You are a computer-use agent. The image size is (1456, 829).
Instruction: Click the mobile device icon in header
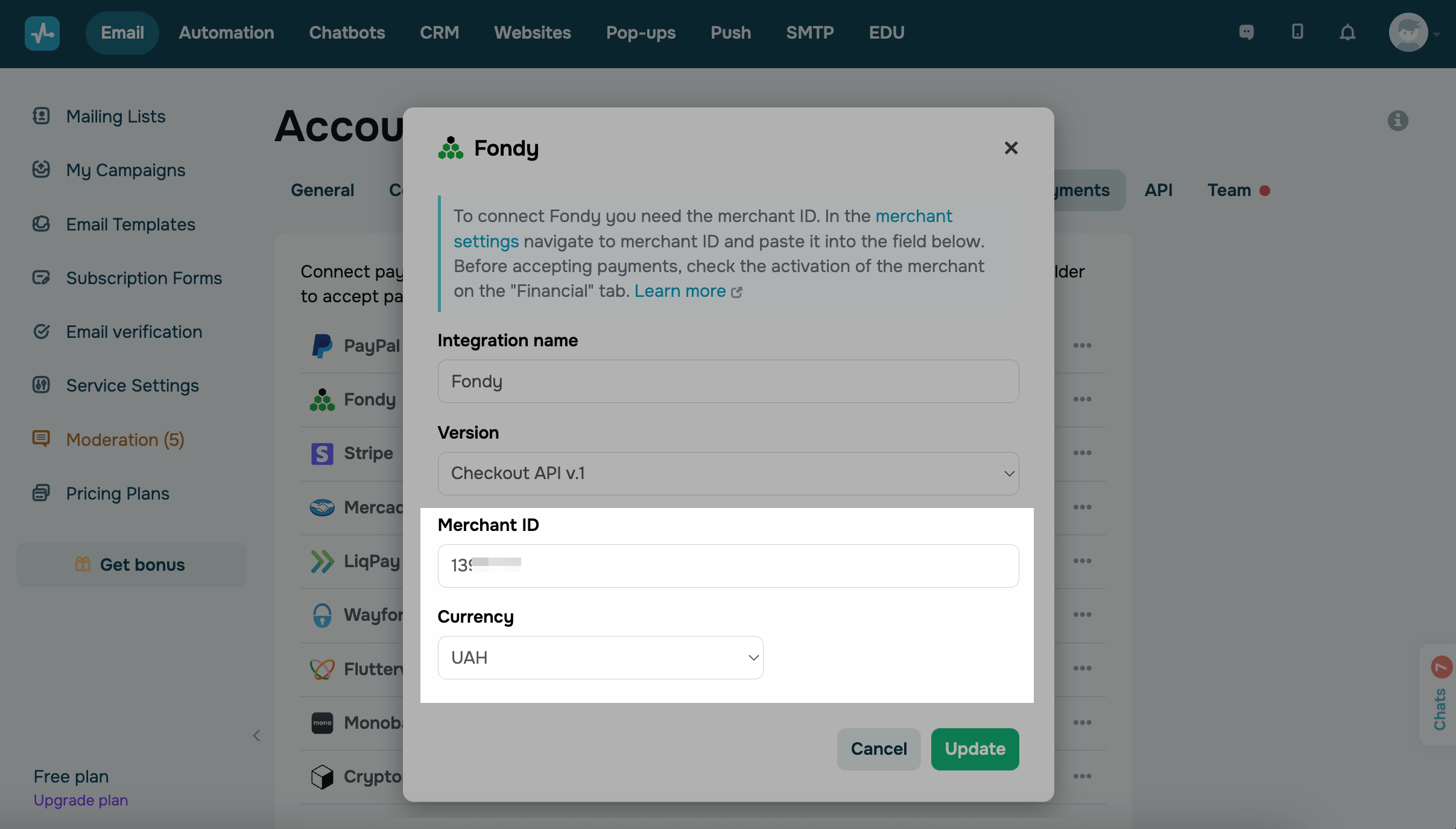[1297, 33]
